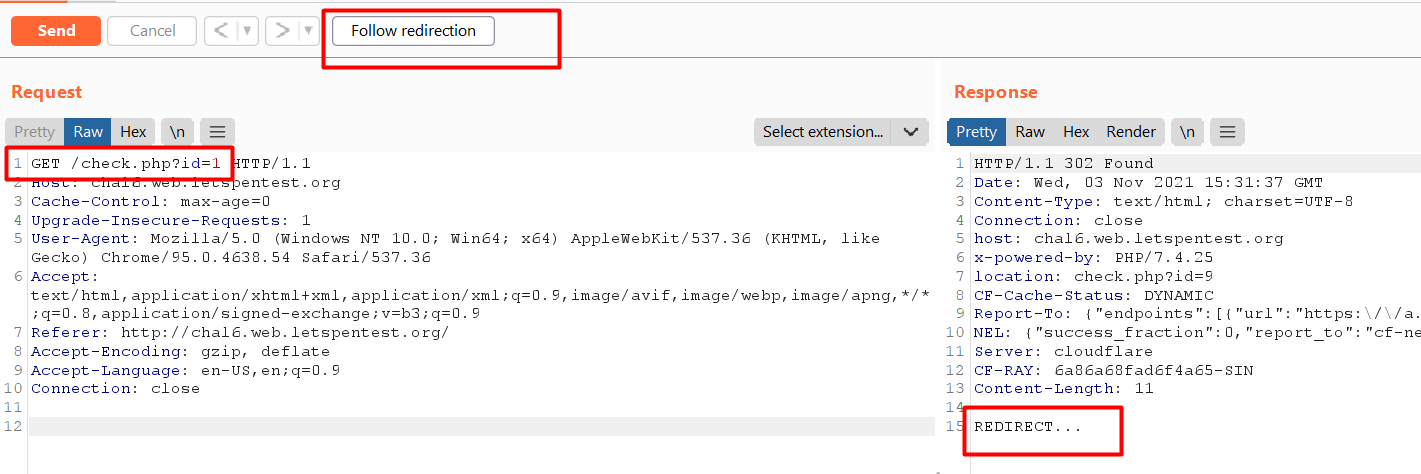Image resolution: width=1421 pixels, height=474 pixels.
Task: Toggle \n non-printable characters in Response
Action: 1187,132
